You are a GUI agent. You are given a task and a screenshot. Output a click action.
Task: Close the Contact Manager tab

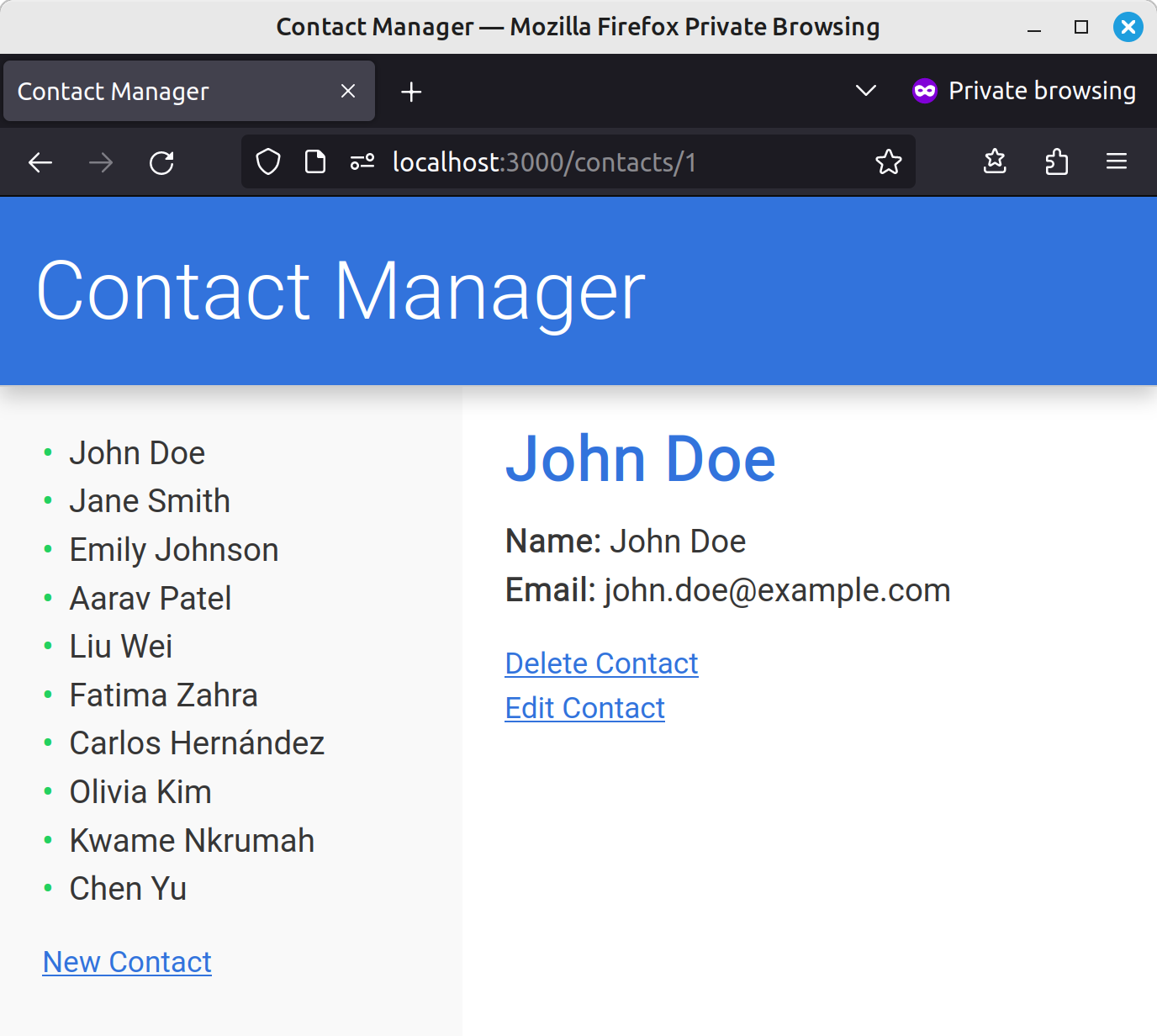[348, 91]
